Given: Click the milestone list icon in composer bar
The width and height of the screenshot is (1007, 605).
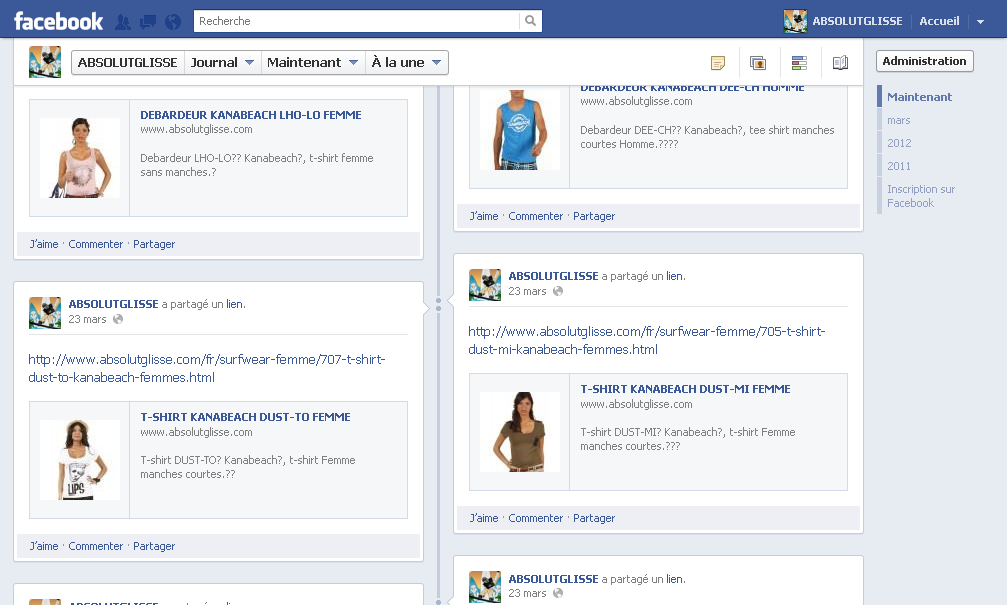Looking at the screenshot, I should click(x=799, y=63).
